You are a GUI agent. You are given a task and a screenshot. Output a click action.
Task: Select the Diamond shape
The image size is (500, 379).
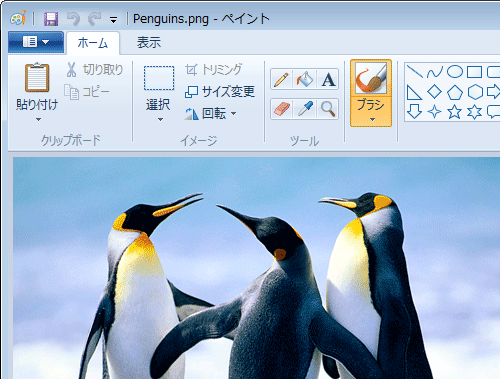(435, 92)
